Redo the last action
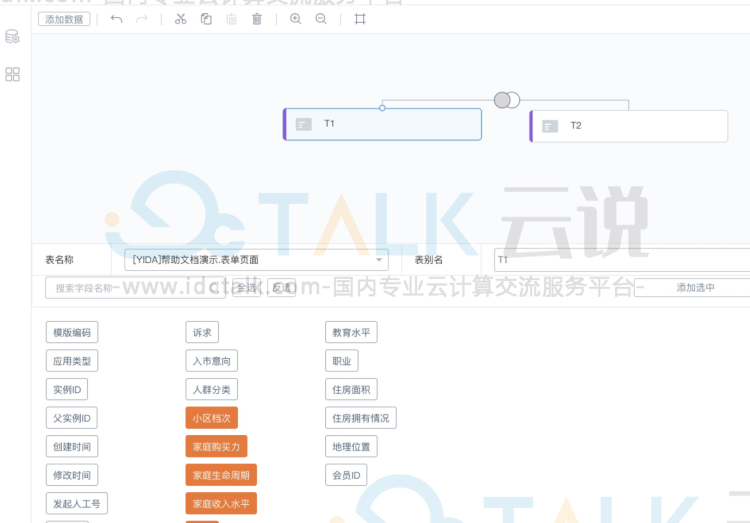Image resolution: width=750 pixels, height=523 pixels. pyautogui.click(x=142, y=19)
